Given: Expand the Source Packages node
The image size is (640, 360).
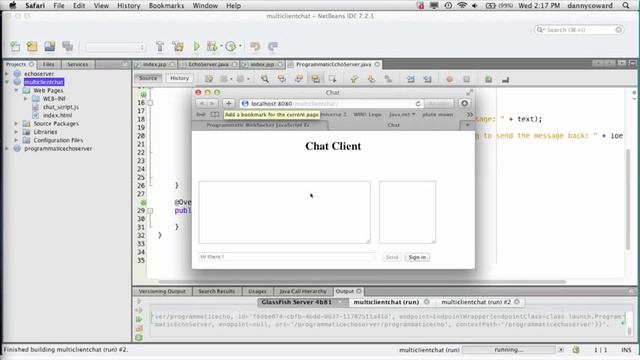Looking at the screenshot, I should pos(16,124).
